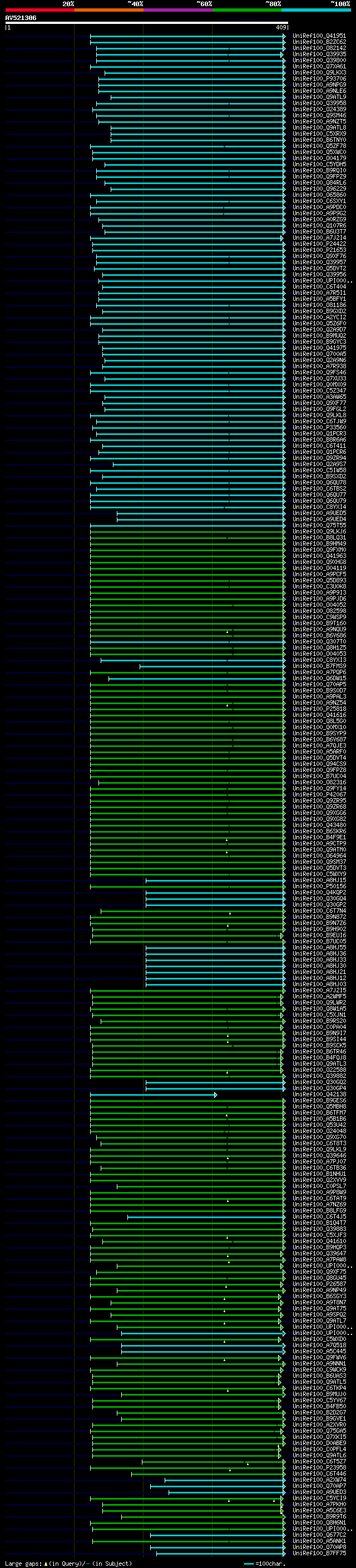Select hit label UniRef100_P26587
This screenshot has height=1568, width=356.
[x=319, y=1284]
